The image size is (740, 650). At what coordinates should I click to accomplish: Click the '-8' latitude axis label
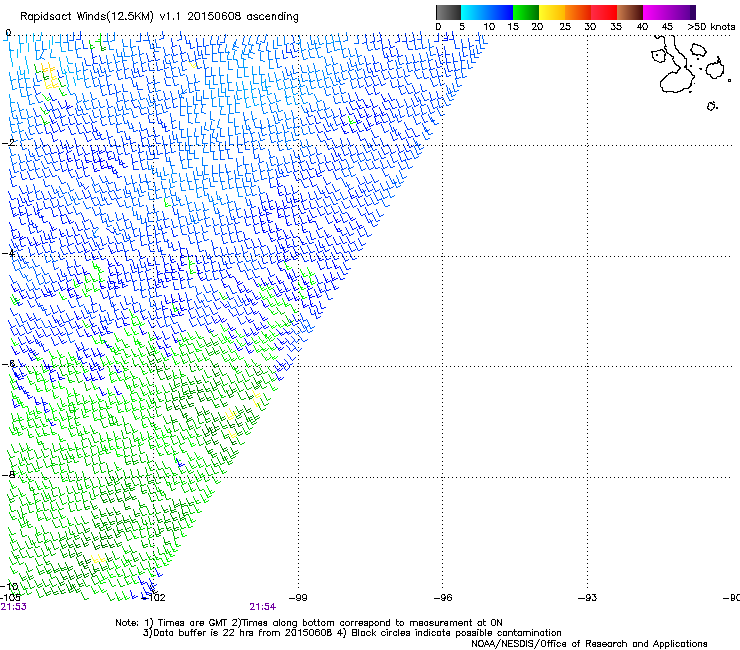(x=9, y=474)
